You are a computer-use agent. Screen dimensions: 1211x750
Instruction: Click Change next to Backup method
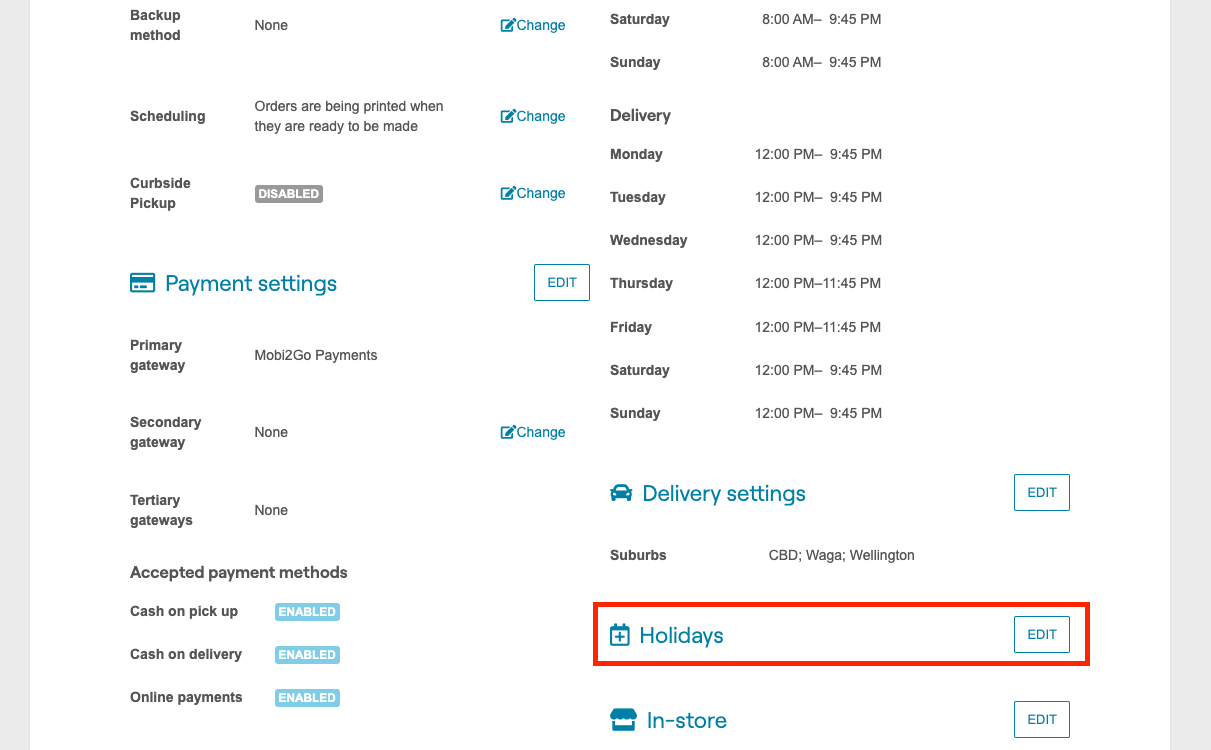click(x=539, y=24)
